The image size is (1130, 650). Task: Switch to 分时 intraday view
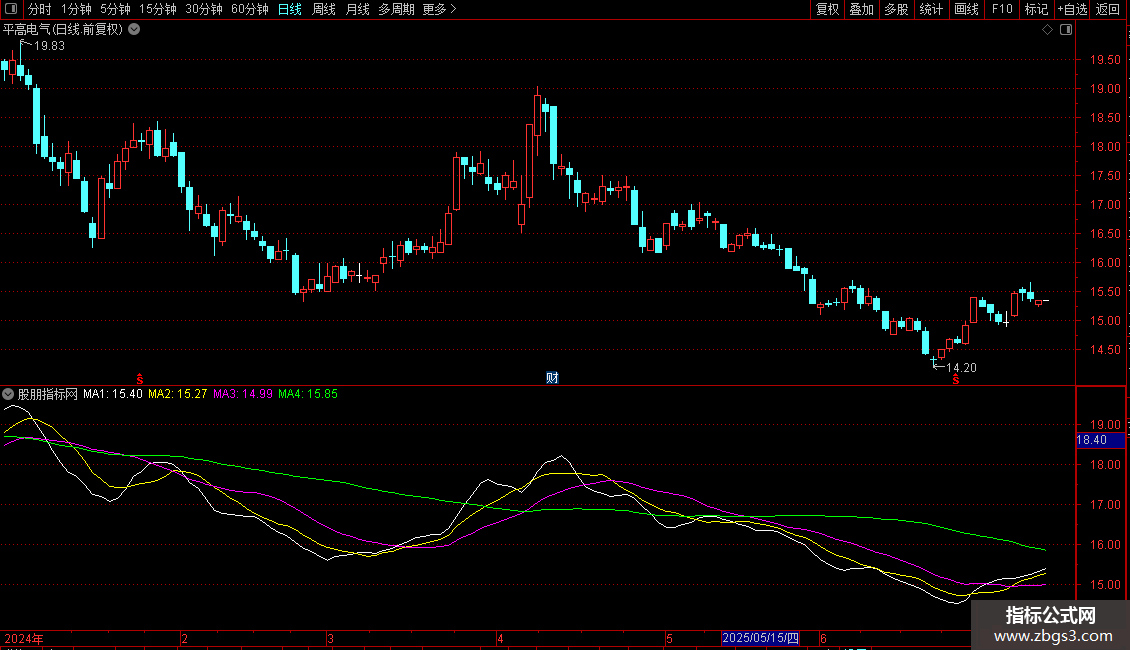click(40, 9)
